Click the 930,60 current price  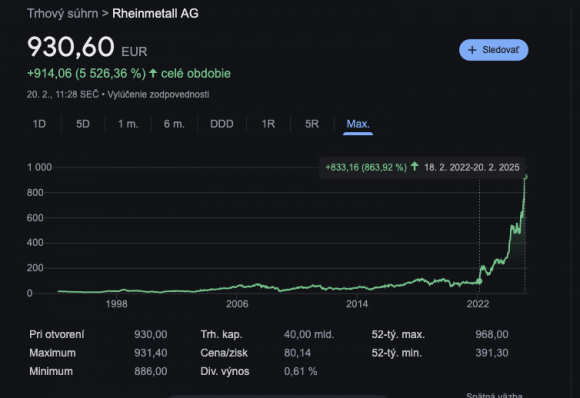[x=71, y=47]
